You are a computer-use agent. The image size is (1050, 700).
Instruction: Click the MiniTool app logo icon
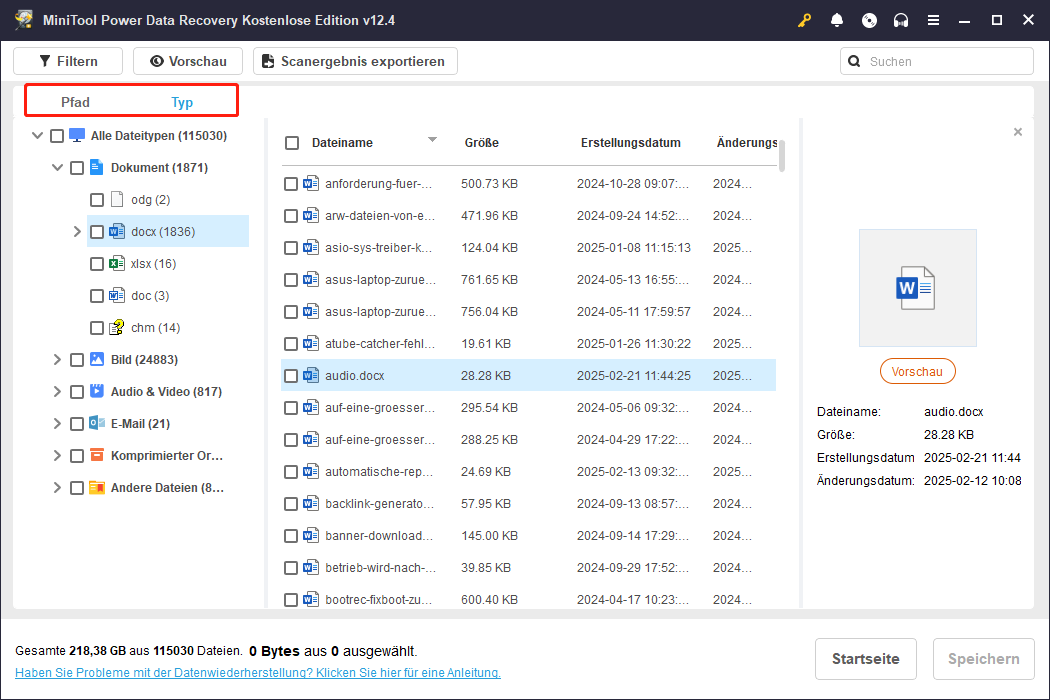pos(24,19)
